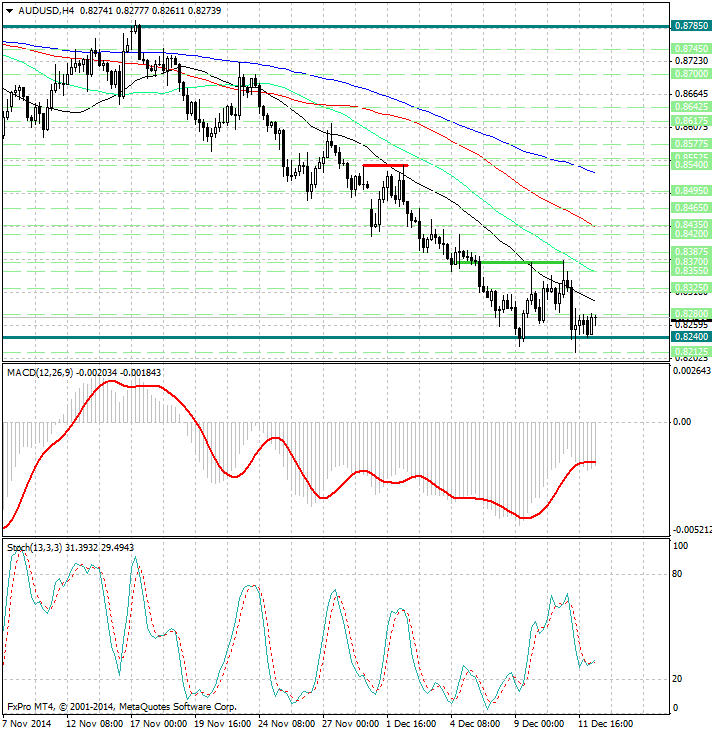This screenshot has width=712, height=732.
Task: Click the thick teal line at 0.8785
Action: point(300,27)
